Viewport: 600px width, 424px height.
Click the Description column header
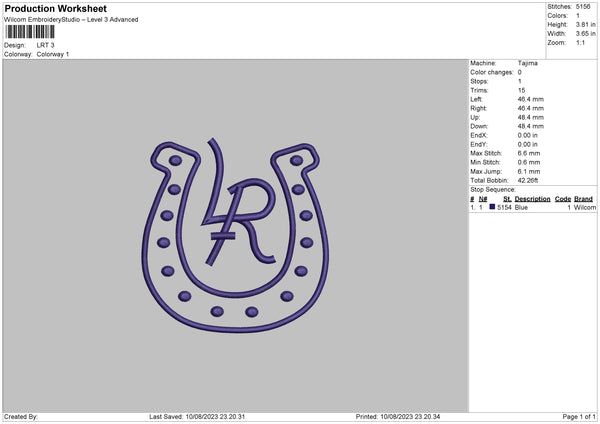click(532, 199)
